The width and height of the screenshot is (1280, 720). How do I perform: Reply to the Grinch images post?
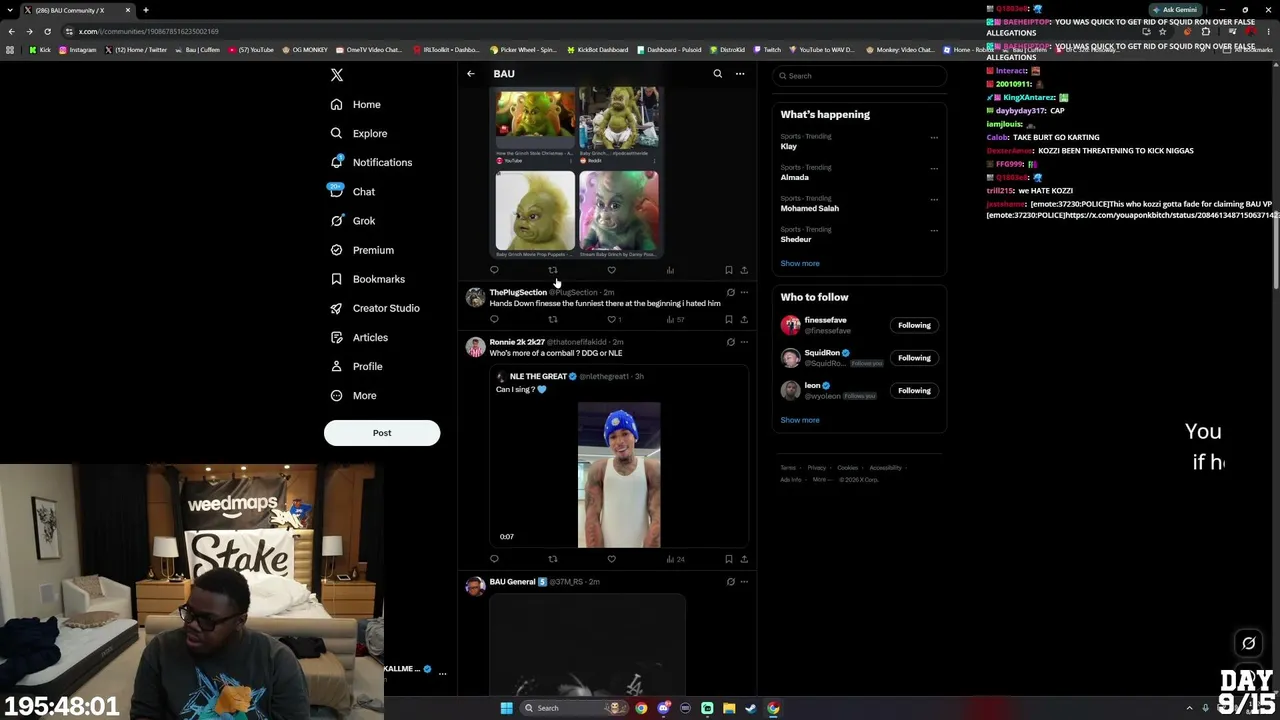coord(494,270)
